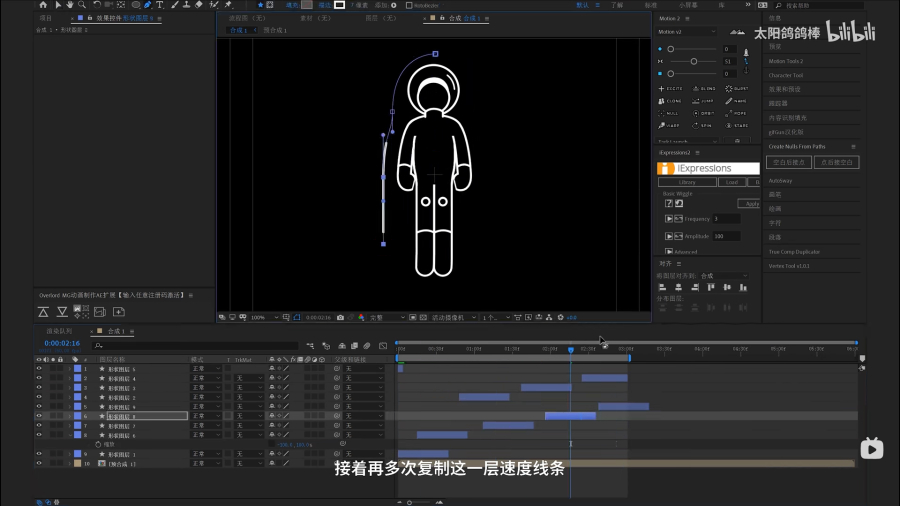Hide layer 1 eye toggle
The image size is (900, 506).
(x=39, y=369)
